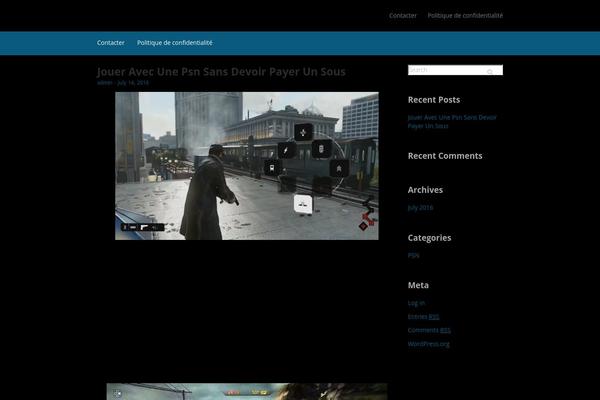This screenshot has width=600, height=400.
Task: Open Contacter link in top header
Action: 403,16
